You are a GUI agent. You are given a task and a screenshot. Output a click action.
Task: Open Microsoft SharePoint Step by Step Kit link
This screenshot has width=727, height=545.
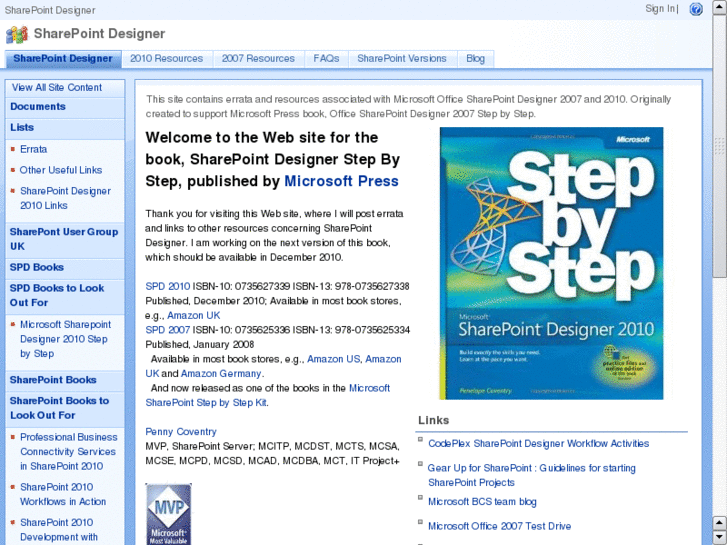tap(268, 395)
